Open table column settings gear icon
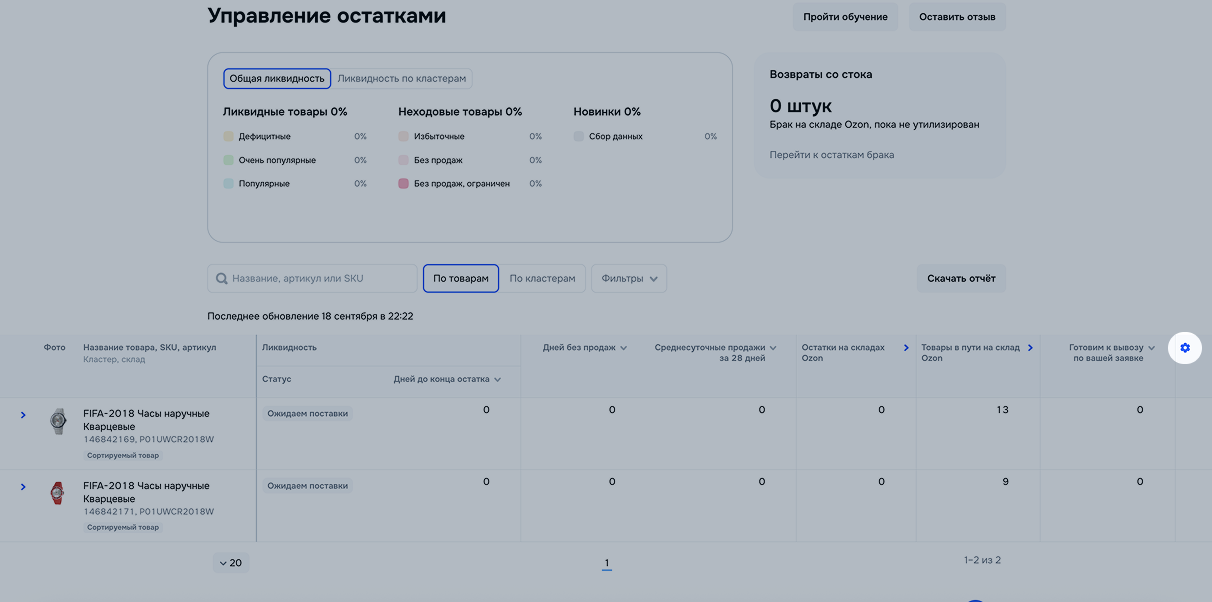The width and height of the screenshot is (1212, 602). click(x=1185, y=347)
